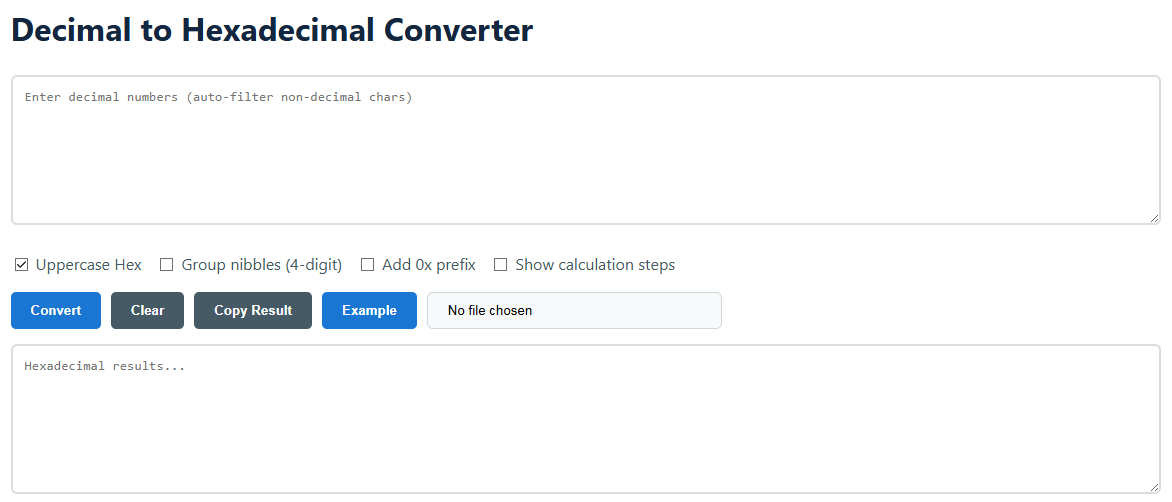Enable the Show calculation steps checkbox
Viewport: 1172px width, 502px height.
[x=501, y=265]
